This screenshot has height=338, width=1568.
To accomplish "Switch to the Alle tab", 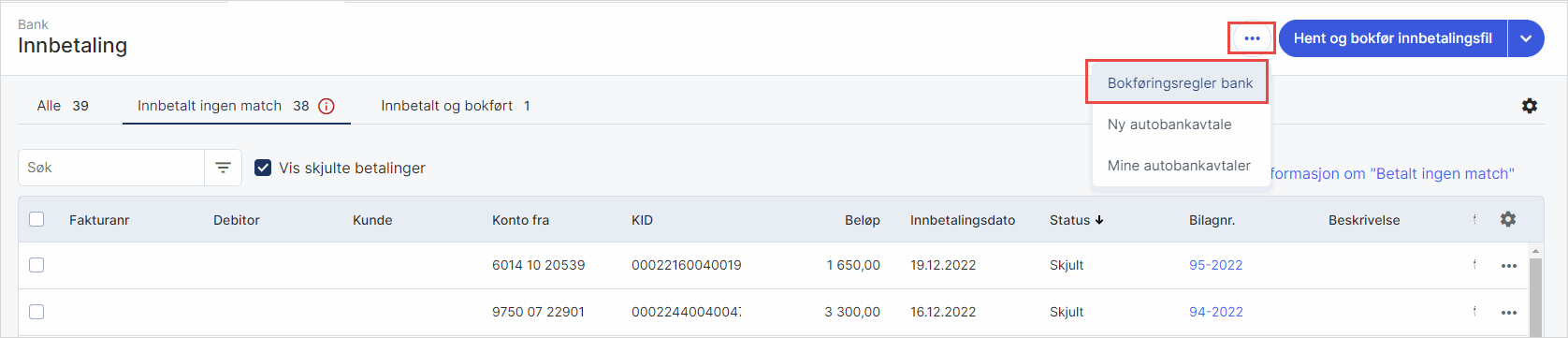I will click(63, 106).
